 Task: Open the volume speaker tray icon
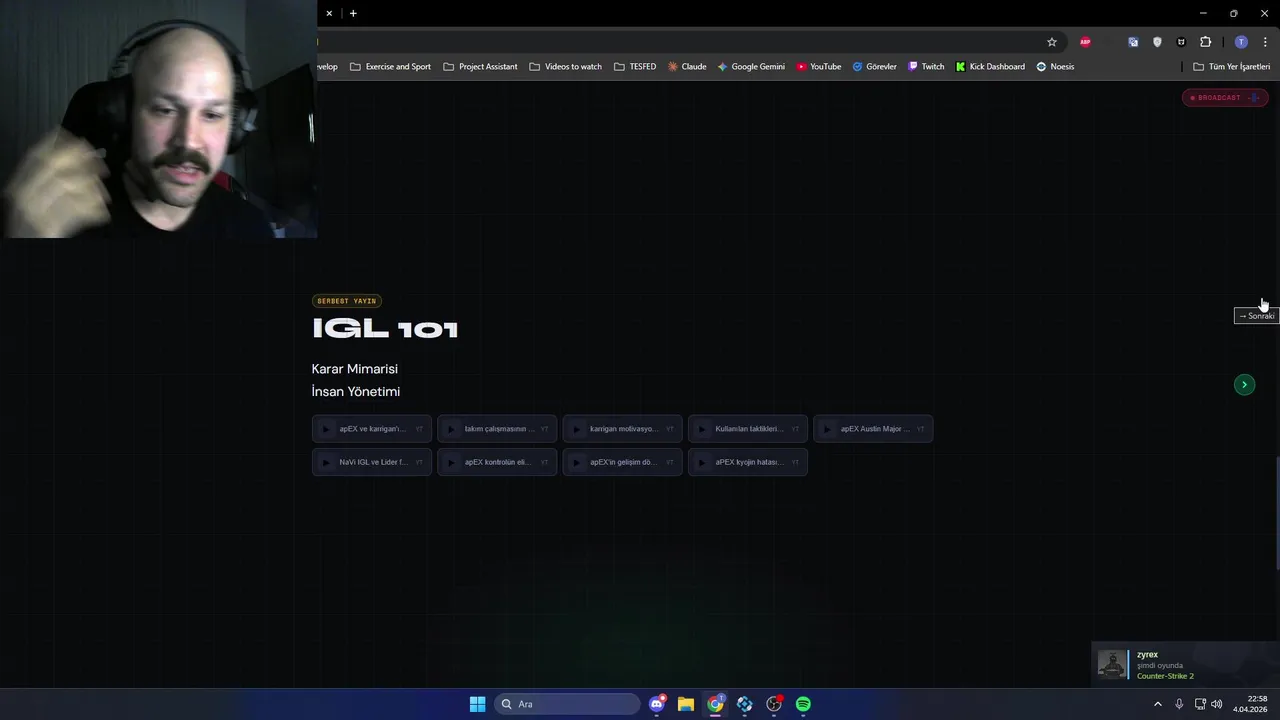point(1216,704)
